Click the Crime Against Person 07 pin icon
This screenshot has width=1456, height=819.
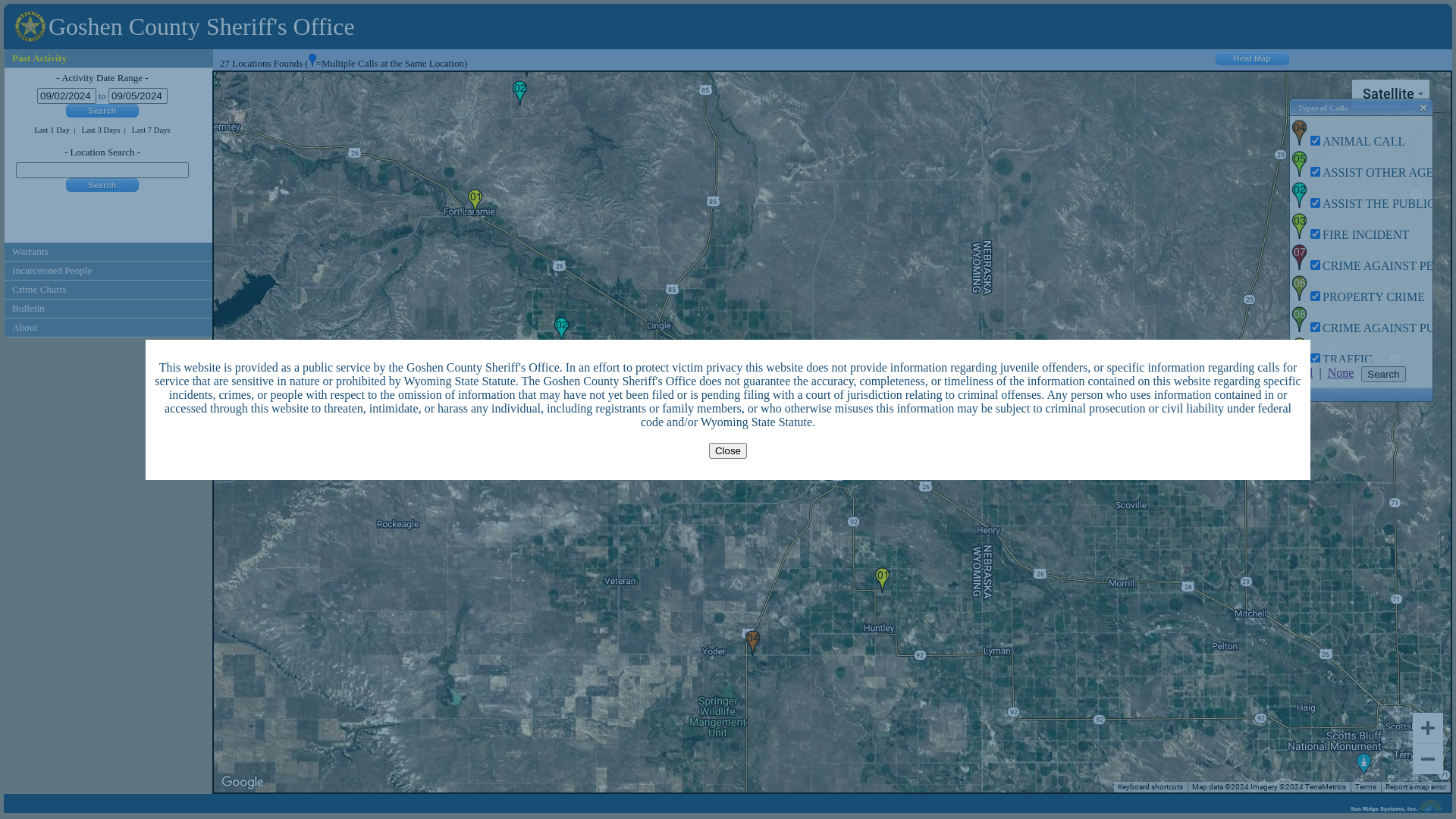pyautogui.click(x=1299, y=258)
